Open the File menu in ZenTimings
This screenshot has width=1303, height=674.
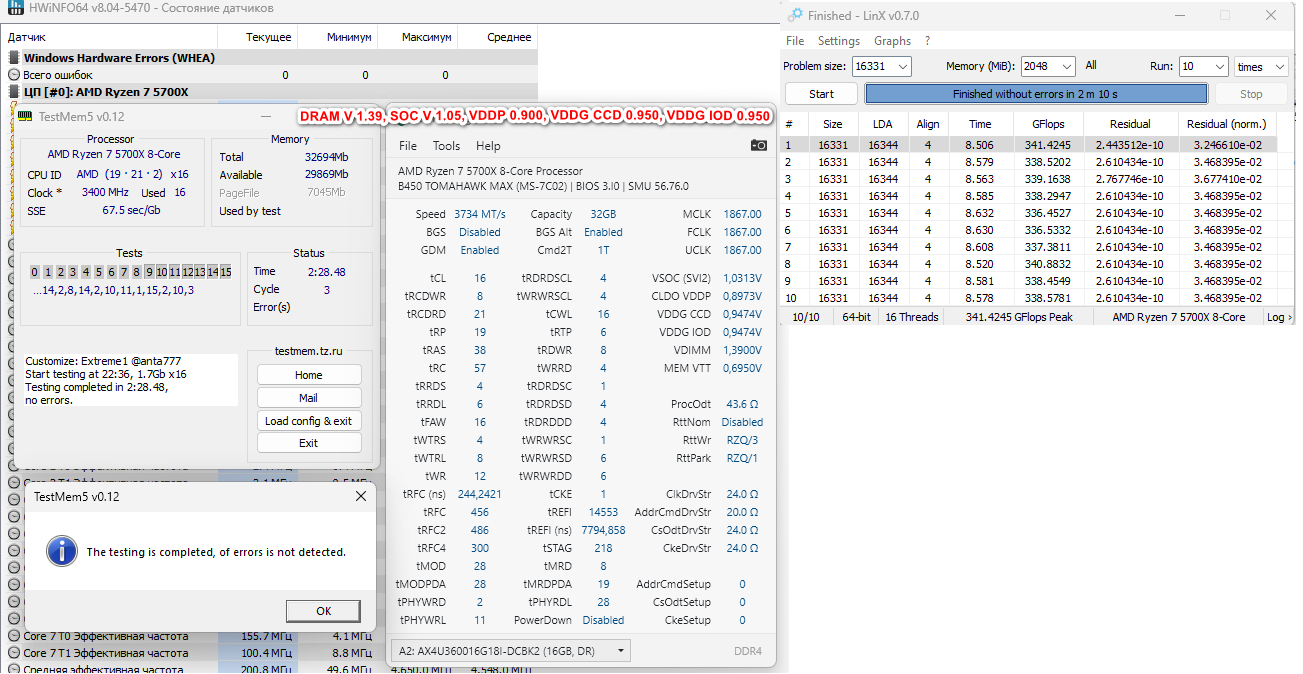[x=407, y=146]
